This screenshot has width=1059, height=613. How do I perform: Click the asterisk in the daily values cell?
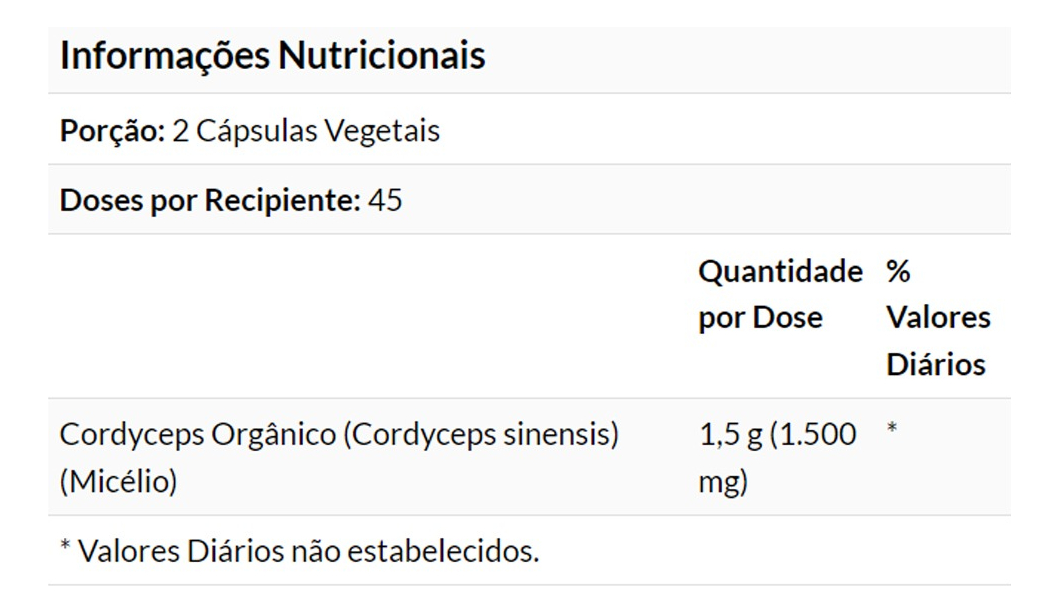click(892, 430)
